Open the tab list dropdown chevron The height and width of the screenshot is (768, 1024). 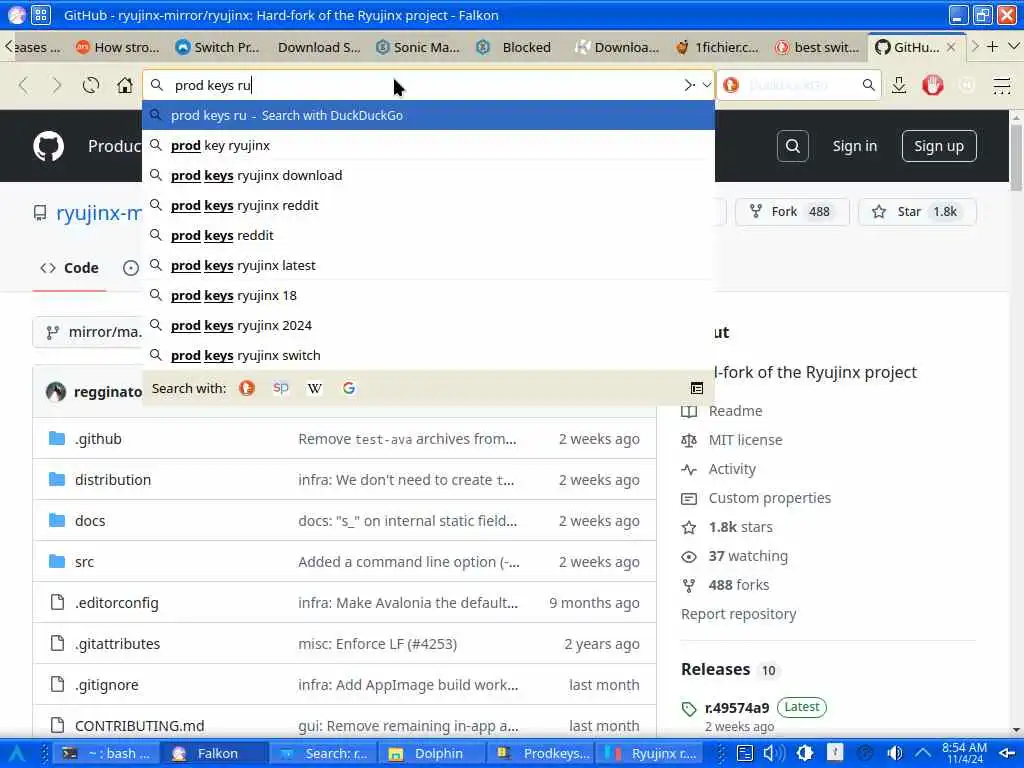click(1014, 46)
